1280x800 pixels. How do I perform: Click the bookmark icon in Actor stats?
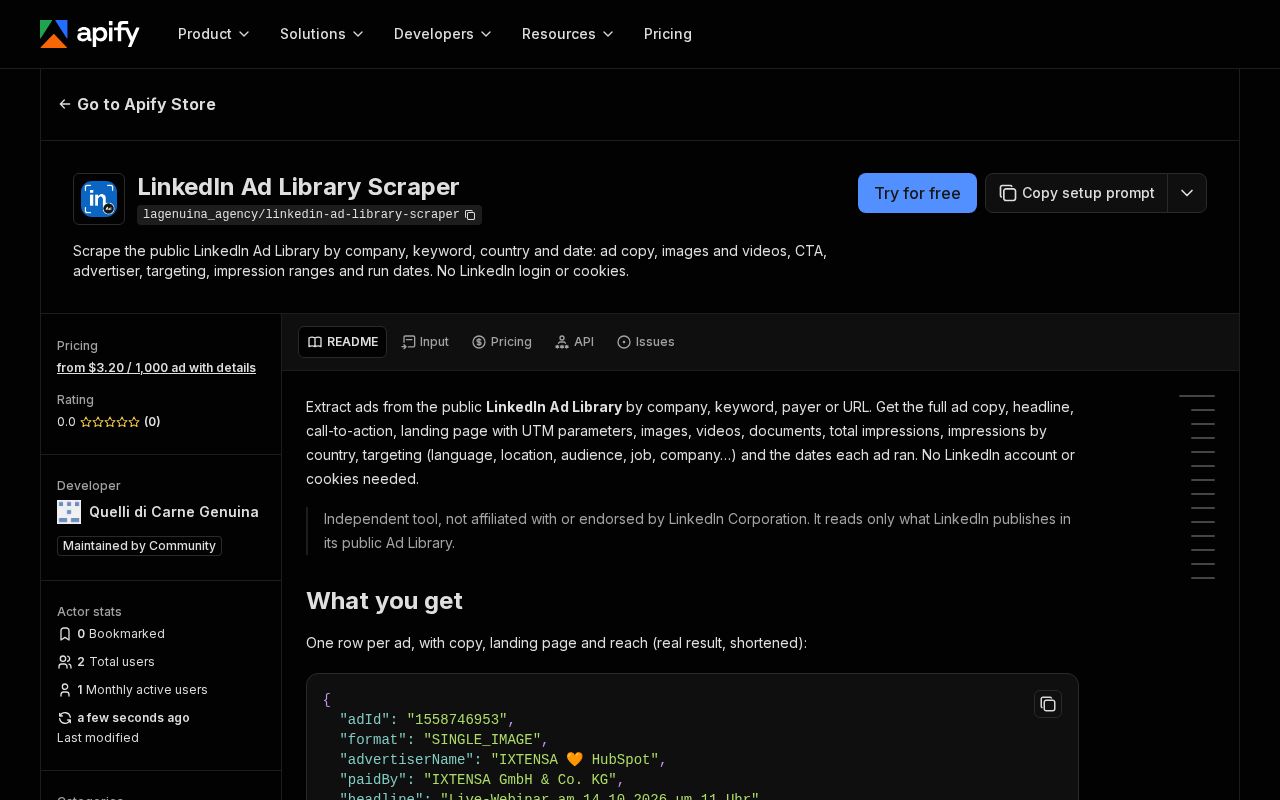[x=65, y=634]
